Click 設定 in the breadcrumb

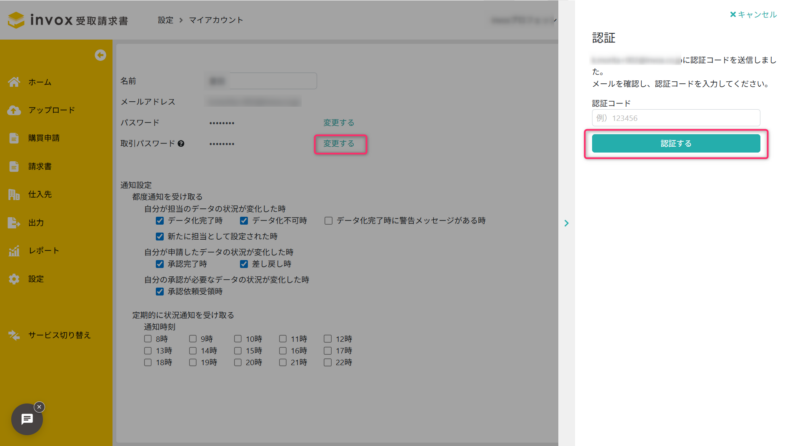(165, 20)
